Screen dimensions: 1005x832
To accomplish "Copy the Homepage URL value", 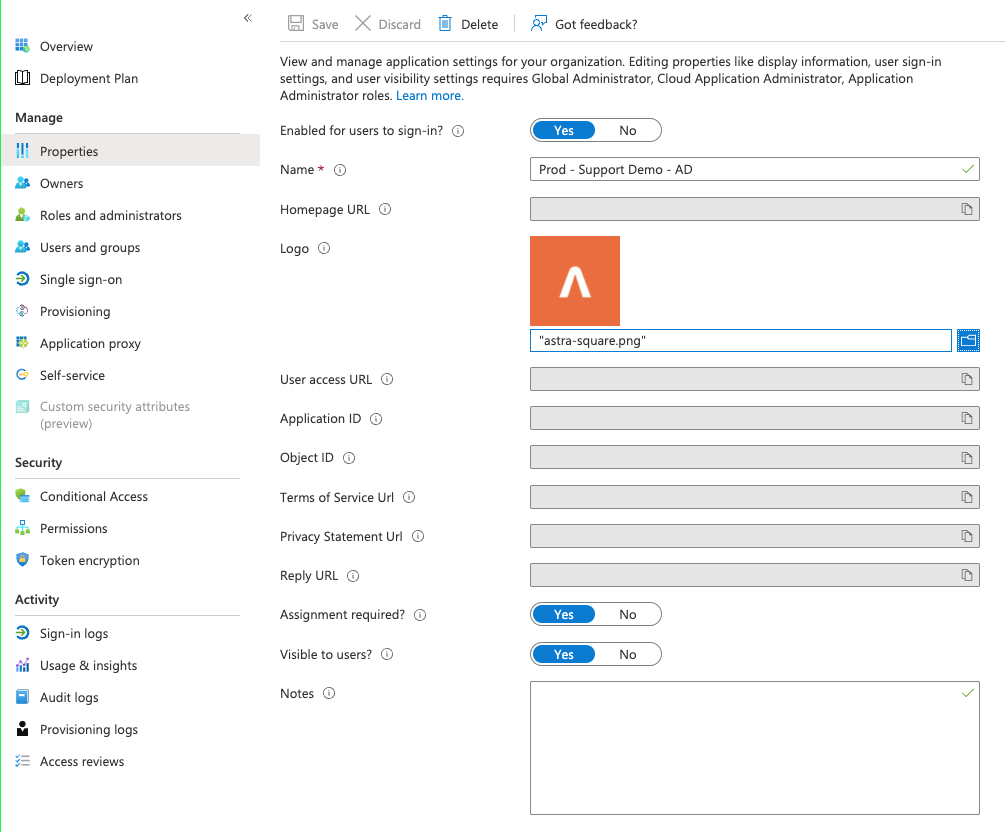I will [x=967, y=209].
